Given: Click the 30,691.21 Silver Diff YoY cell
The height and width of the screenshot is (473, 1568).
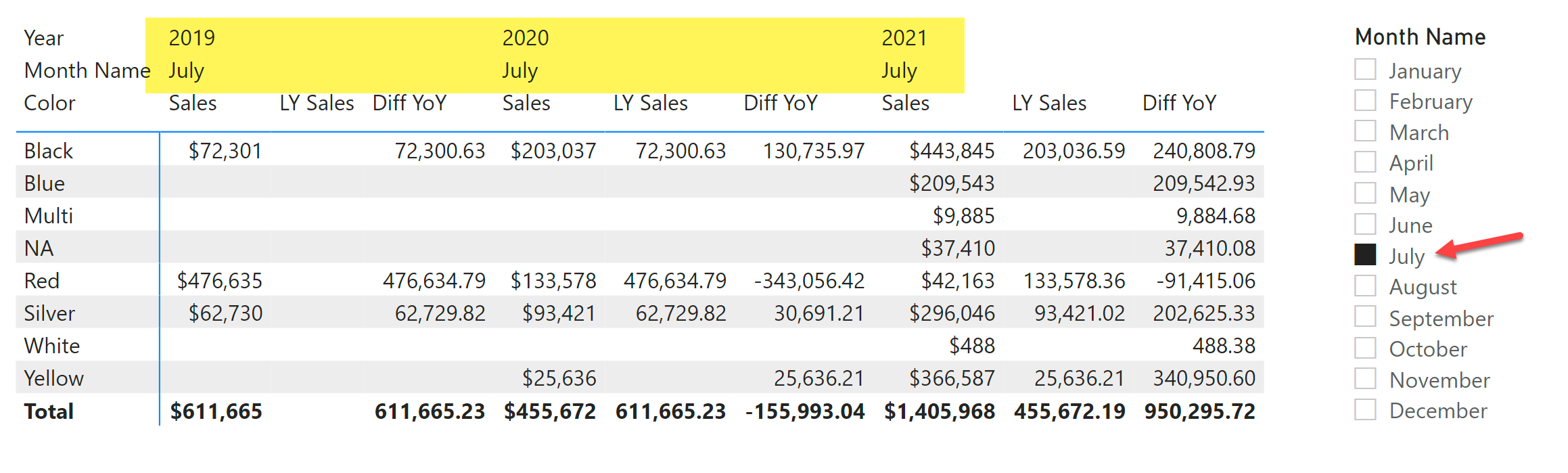Looking at the screenshot, I should [x=819, y=313].
